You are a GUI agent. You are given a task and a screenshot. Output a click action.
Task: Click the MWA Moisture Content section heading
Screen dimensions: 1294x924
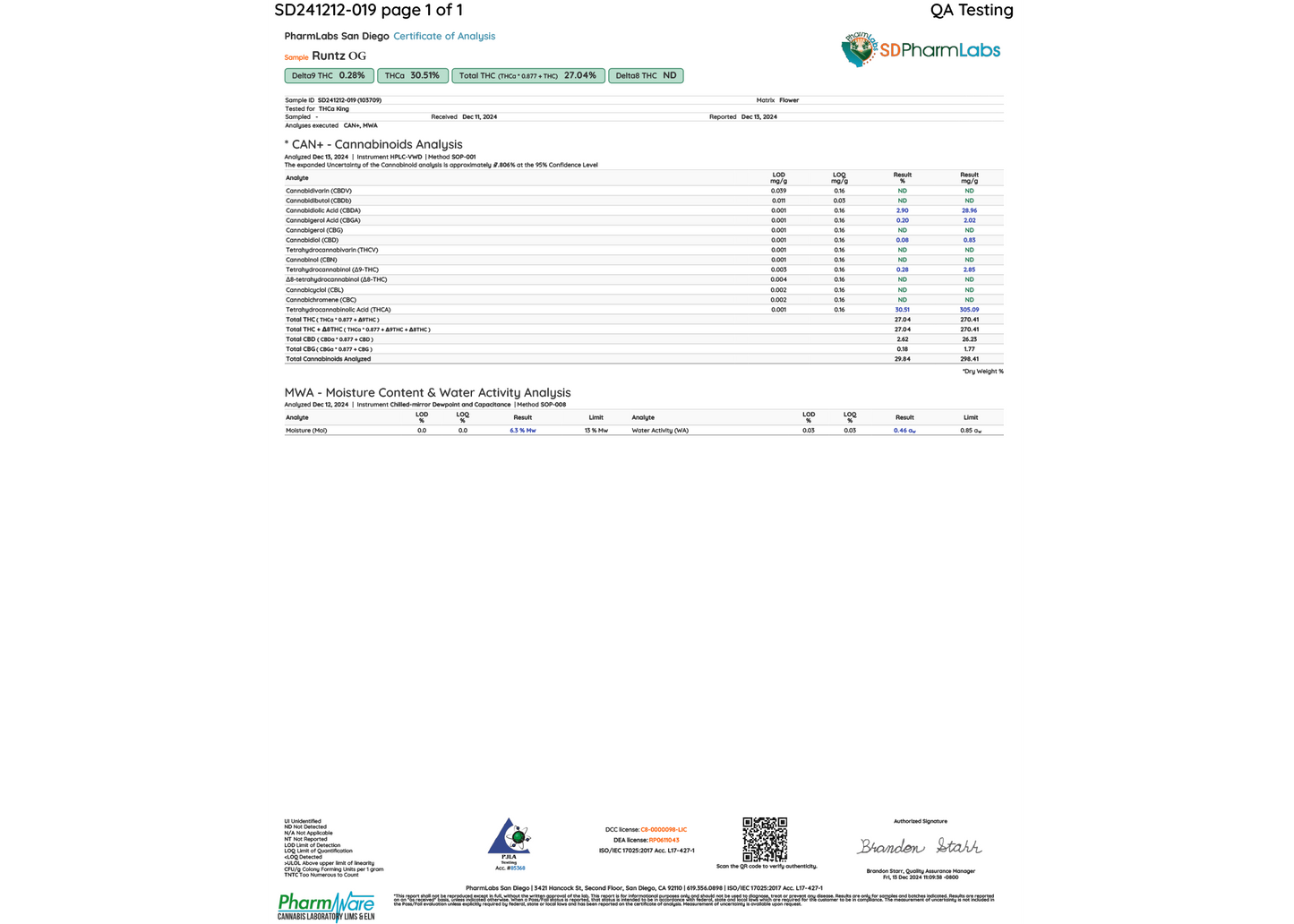coord(427,393)
